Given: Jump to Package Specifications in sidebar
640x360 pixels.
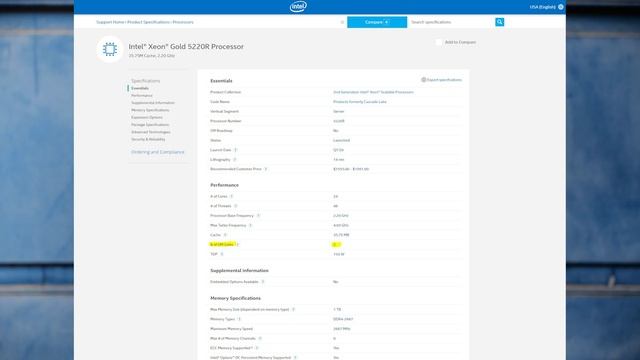Looking at the screenshot, I should pyautogui.click(x=150, y=125).
